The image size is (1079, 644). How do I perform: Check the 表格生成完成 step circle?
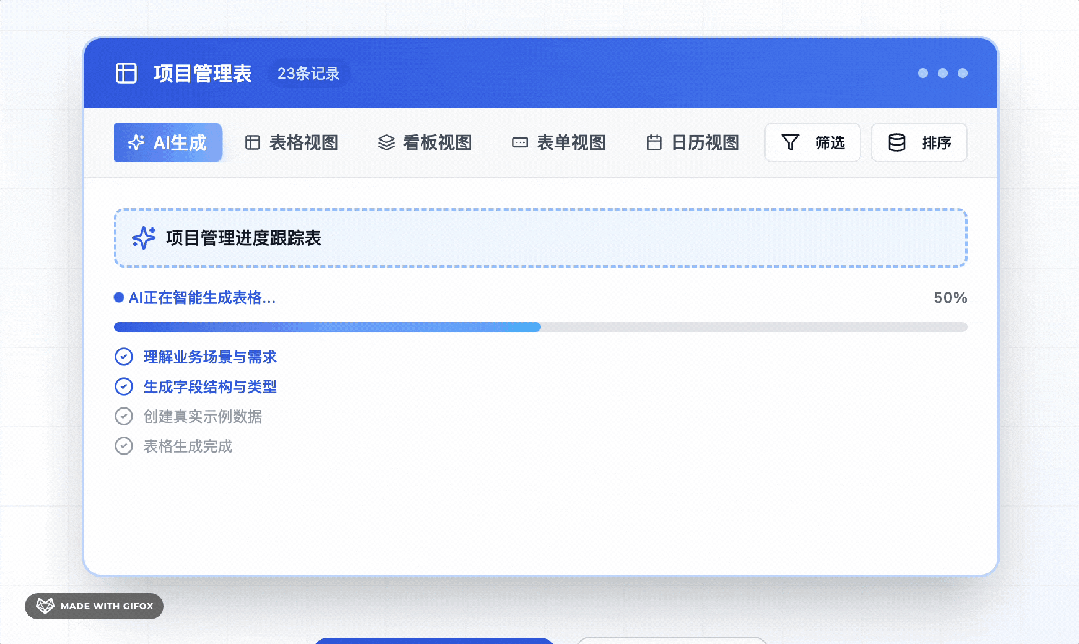point(124,446)
